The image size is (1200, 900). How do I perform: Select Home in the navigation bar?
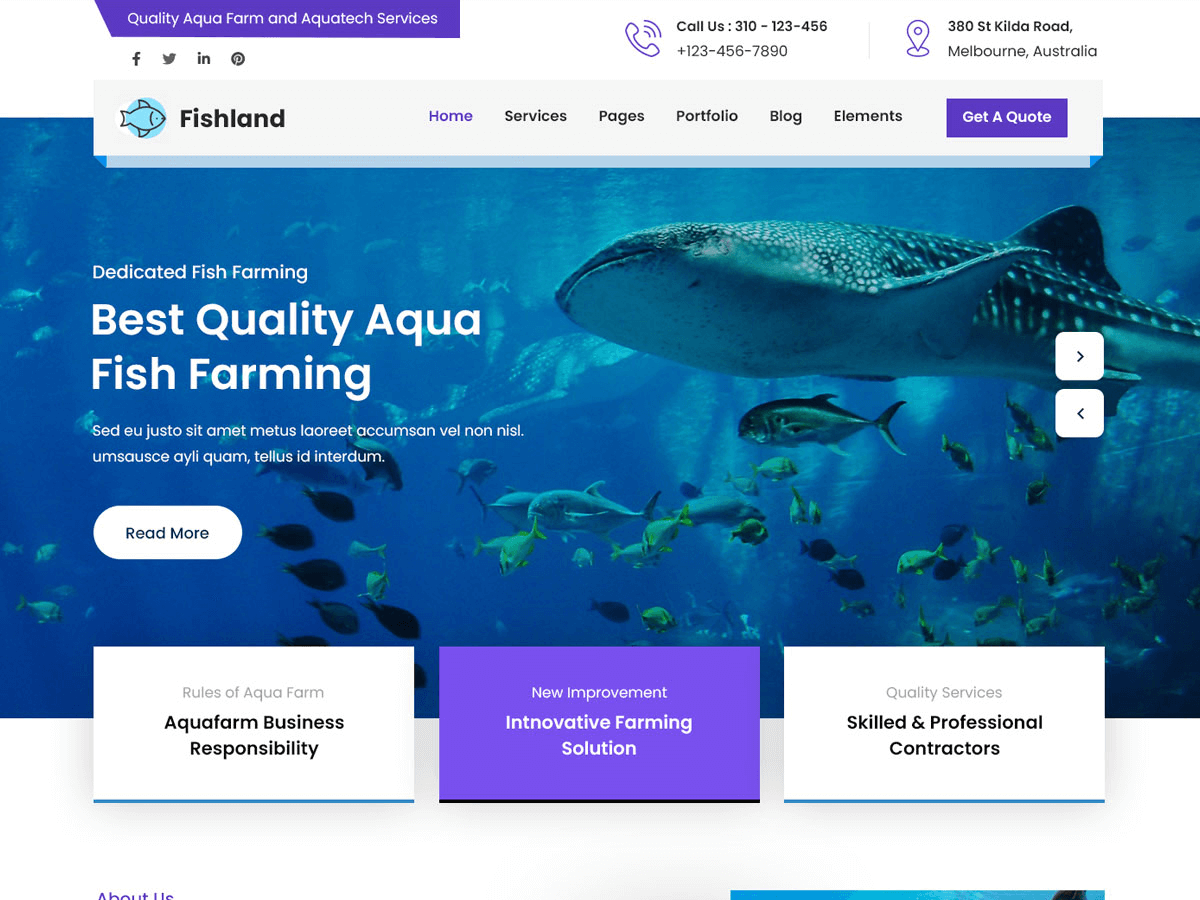pos(450,116)
